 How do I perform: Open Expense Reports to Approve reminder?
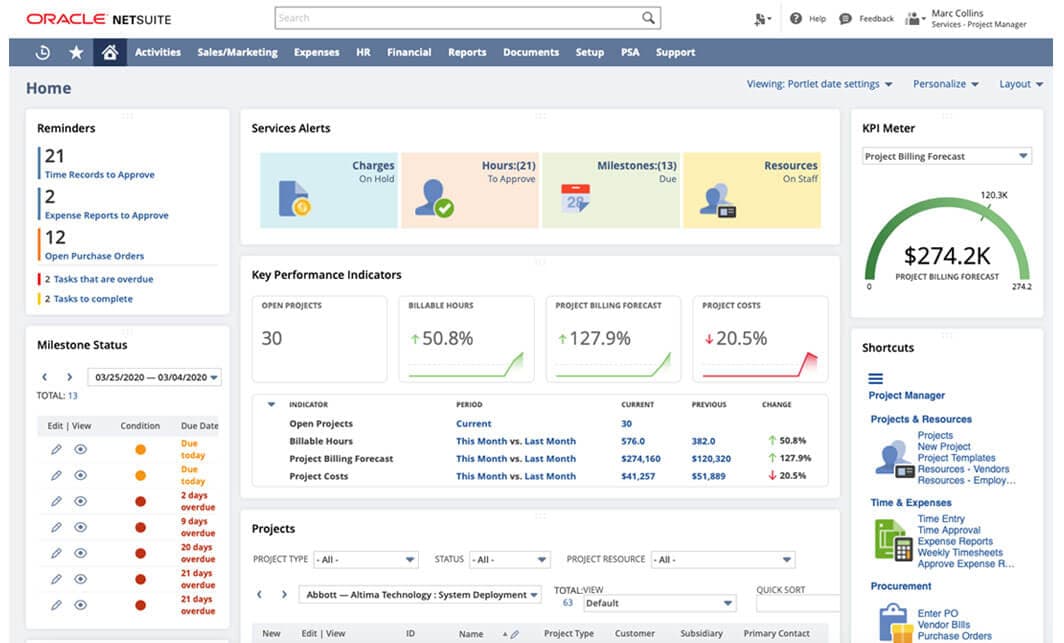tap(107, 215)
